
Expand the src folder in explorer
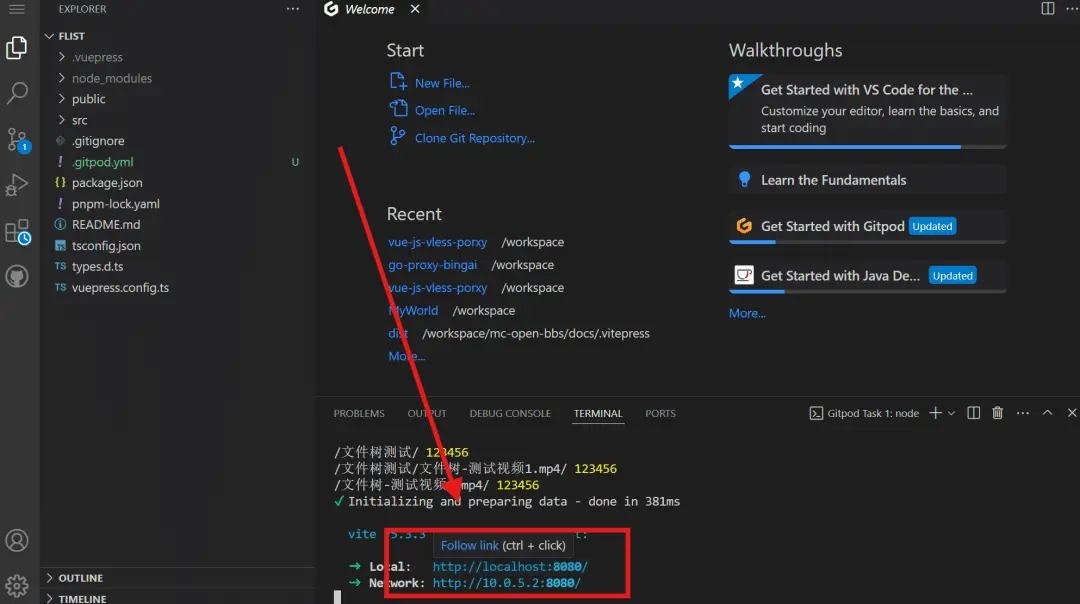(x=79, y=120)
